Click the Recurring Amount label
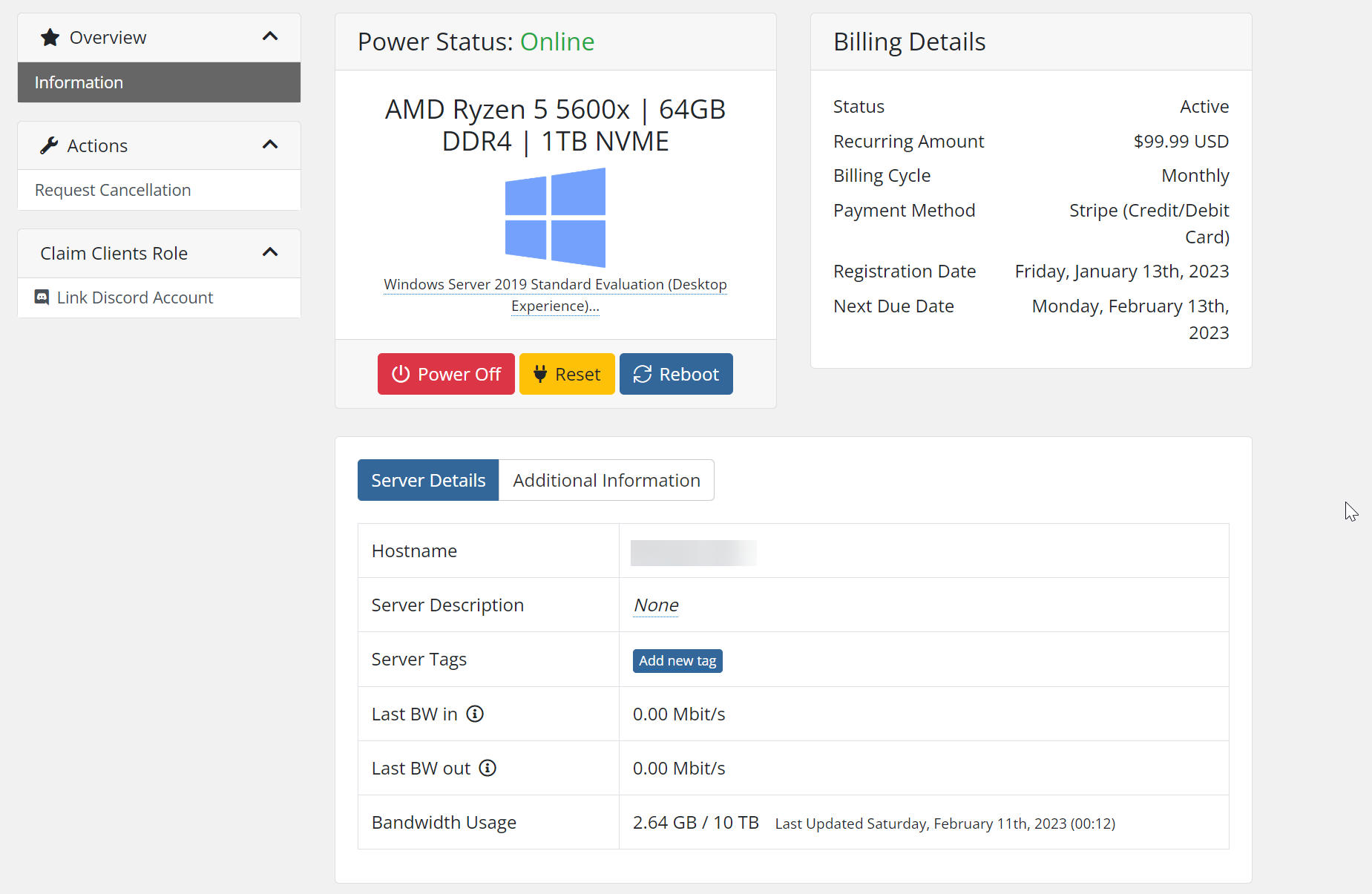The height and width of the screenshot is (894, 1372). point(908,141)
